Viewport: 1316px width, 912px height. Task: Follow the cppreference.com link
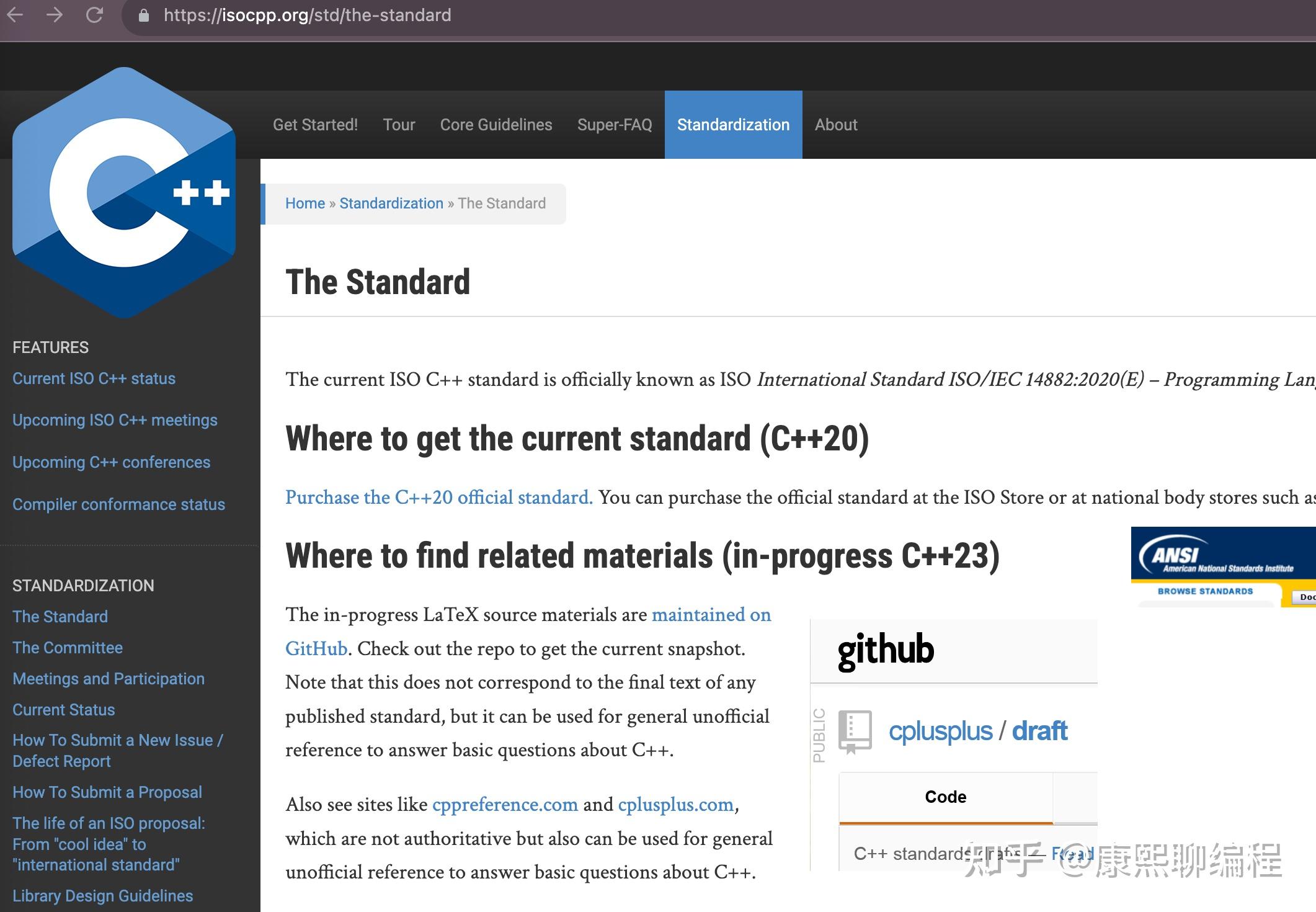[x=504, y=805]
